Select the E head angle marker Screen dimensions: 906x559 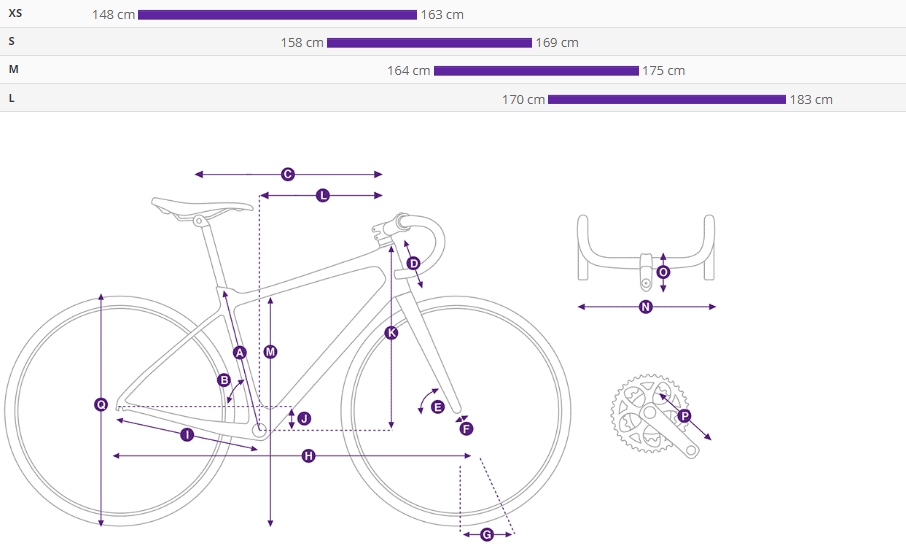(437, 407)
